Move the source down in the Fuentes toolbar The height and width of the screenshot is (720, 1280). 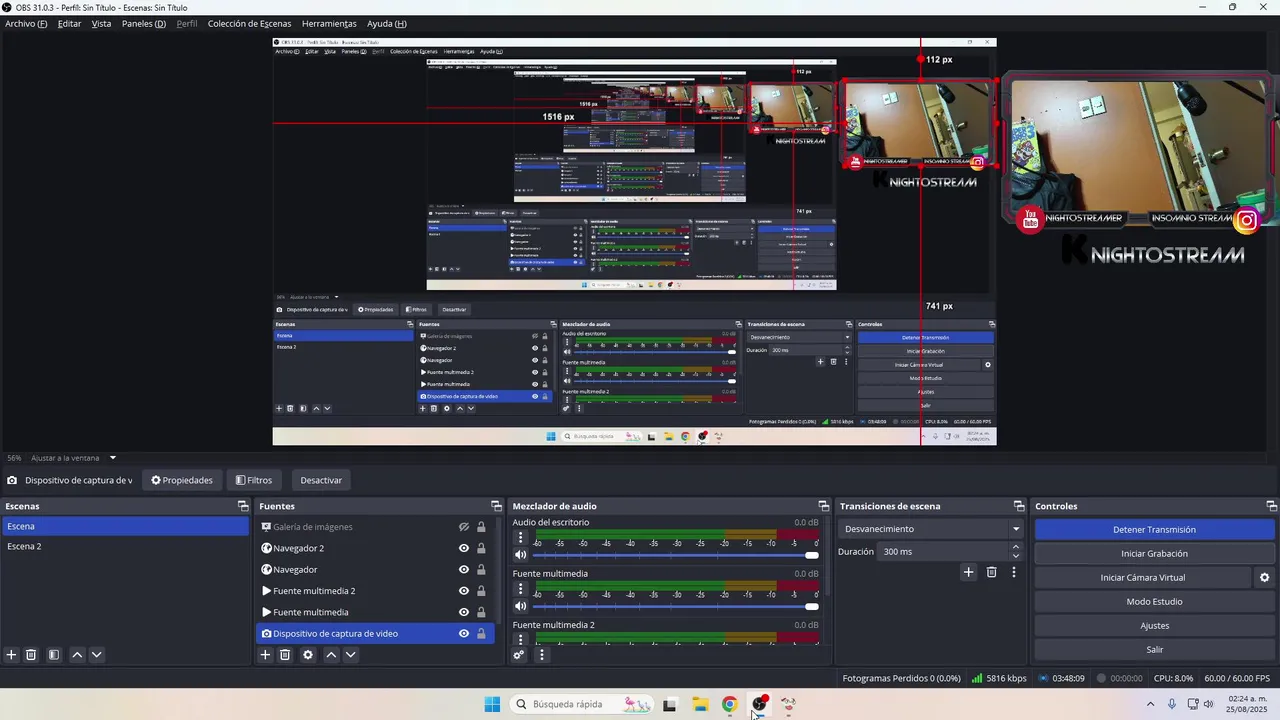(350, 655)
